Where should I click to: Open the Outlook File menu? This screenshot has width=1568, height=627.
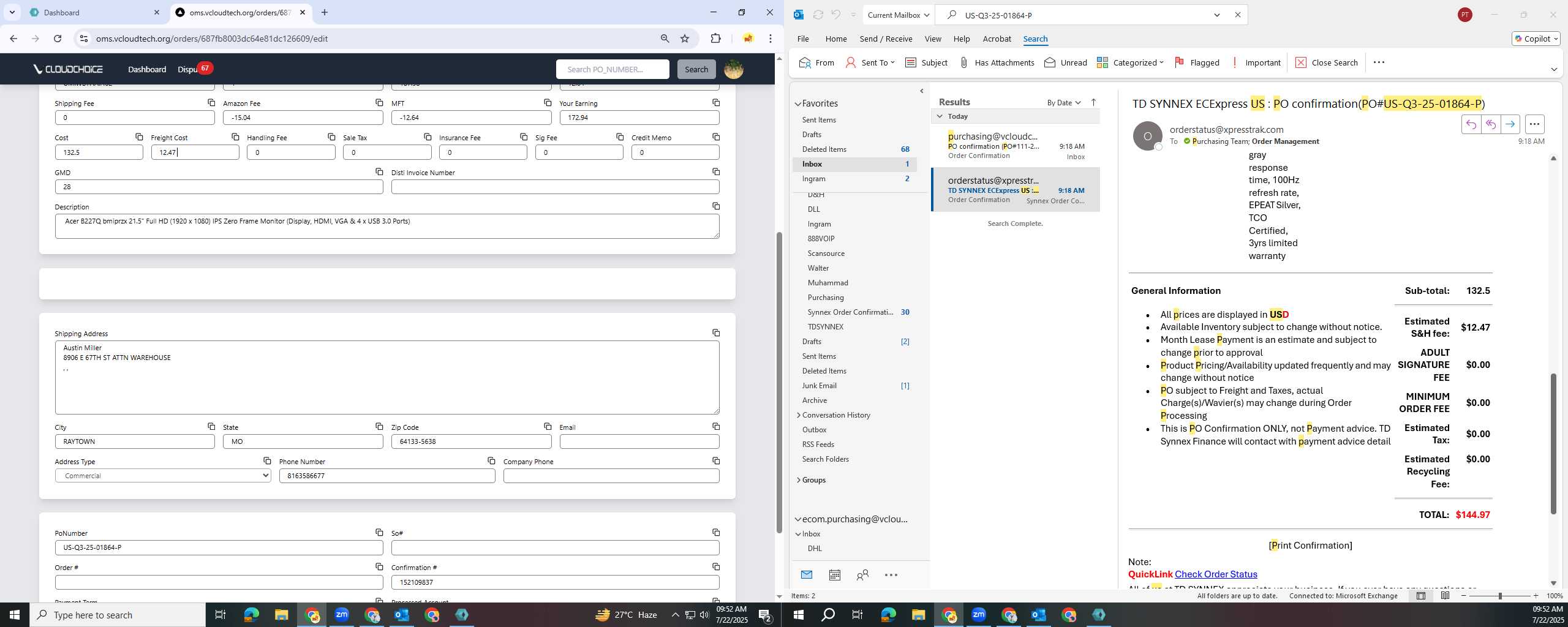click(802, 39)
